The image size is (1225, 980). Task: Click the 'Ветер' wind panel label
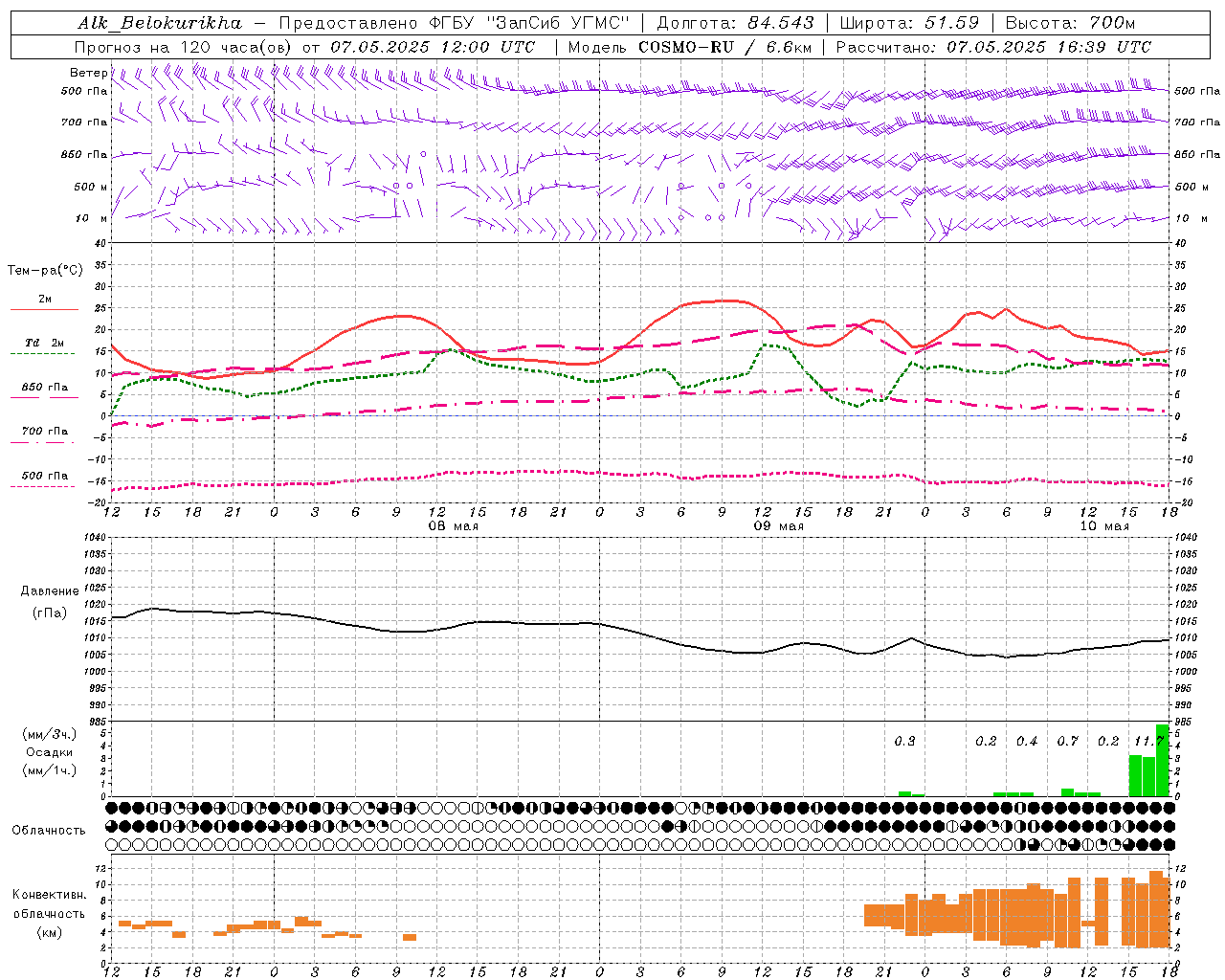88,73
